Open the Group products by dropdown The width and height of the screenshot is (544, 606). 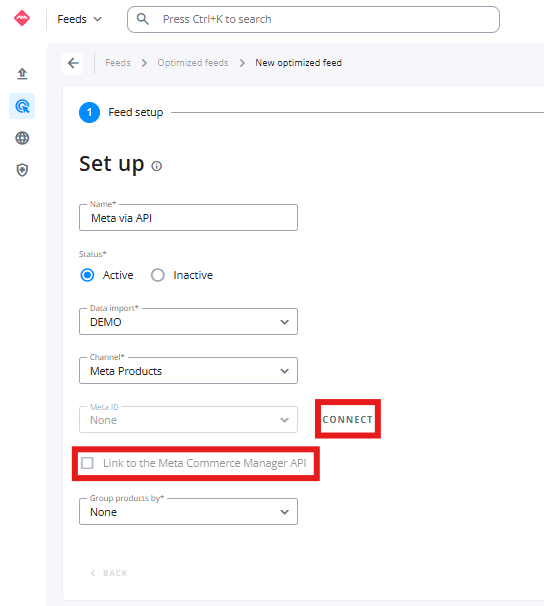pyautogui.click(x=188, y=512)
